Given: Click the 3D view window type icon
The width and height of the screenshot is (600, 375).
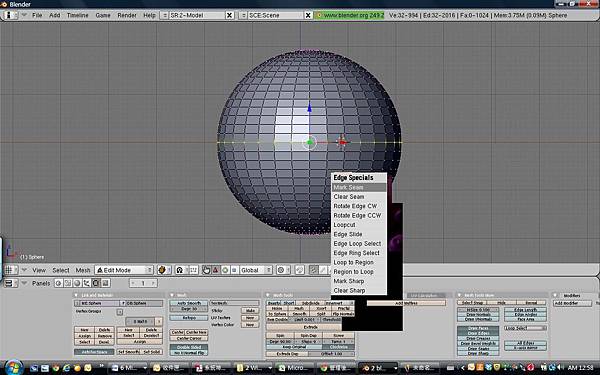Looking at the screenshot, I should tap(10, 270).
